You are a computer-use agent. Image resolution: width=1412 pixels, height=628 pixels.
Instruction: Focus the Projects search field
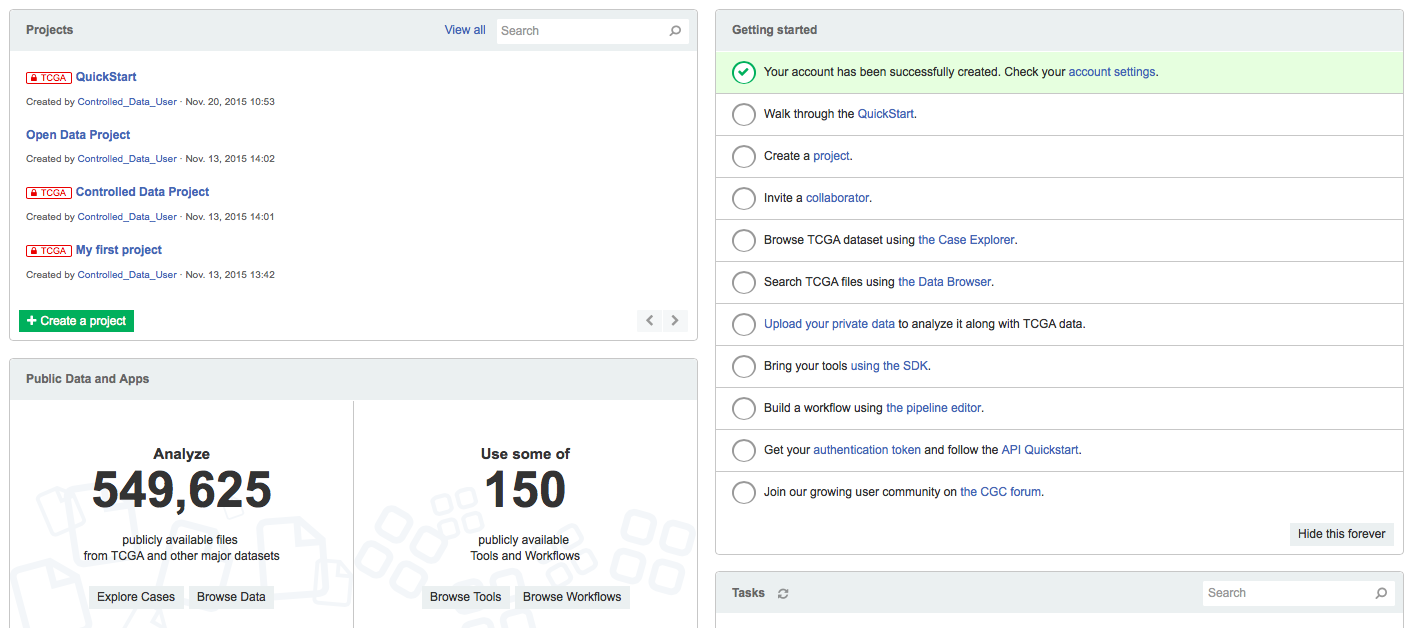582,31
